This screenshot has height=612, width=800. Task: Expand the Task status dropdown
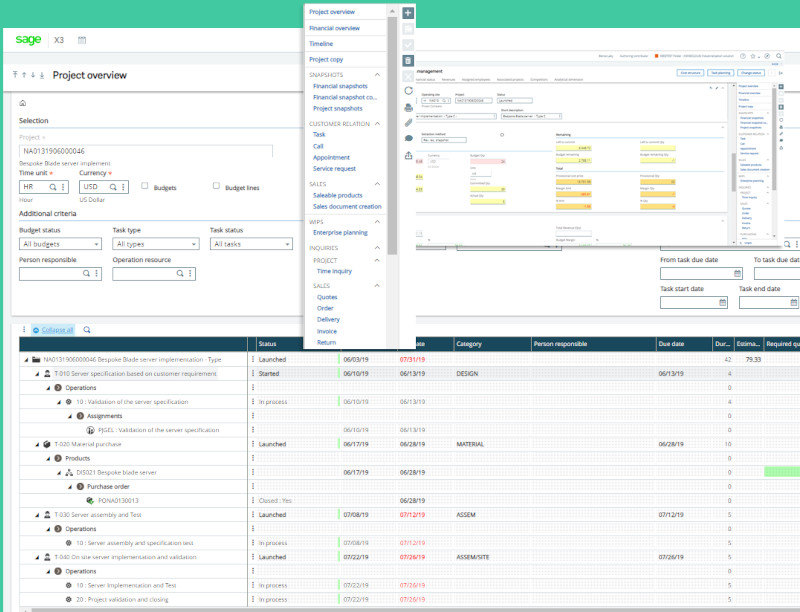[x=250, y=244]
